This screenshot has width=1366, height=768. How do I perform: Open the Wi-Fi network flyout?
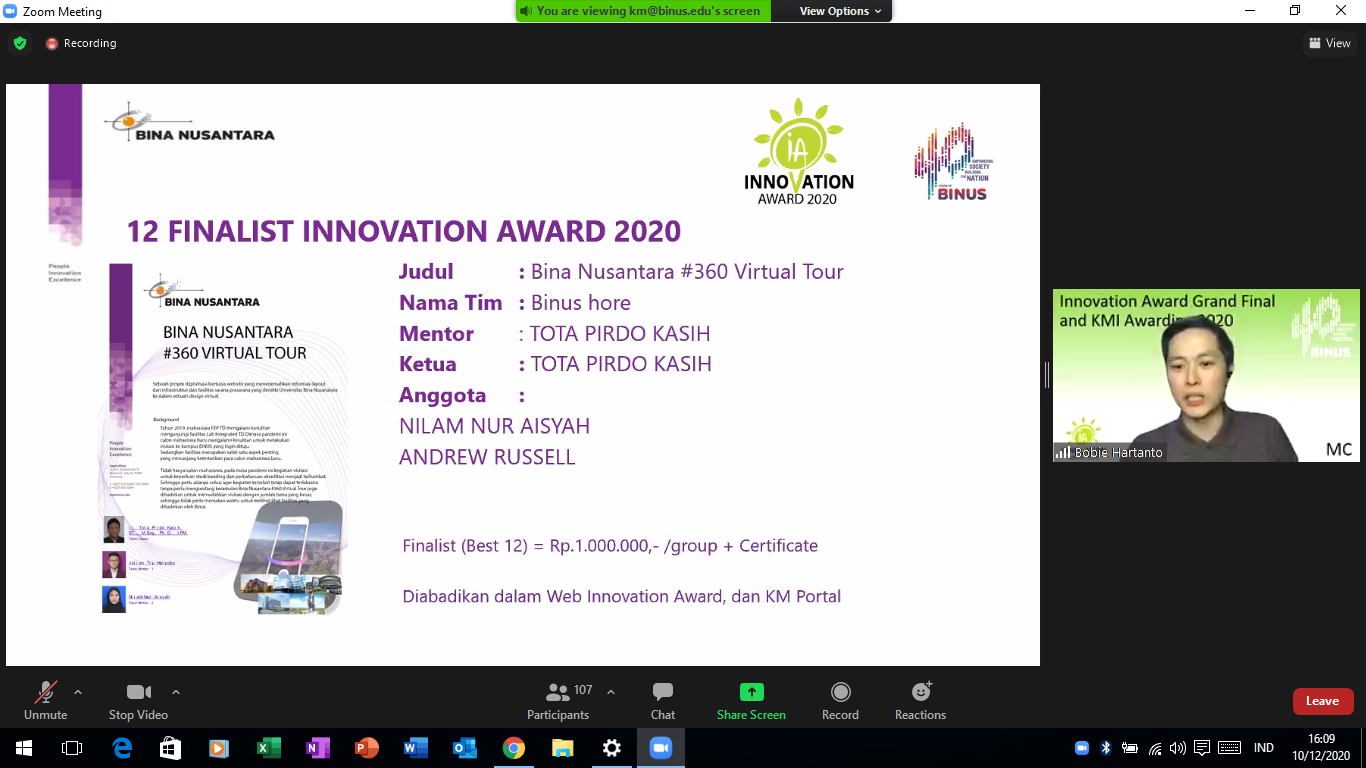pos(1155,748)
